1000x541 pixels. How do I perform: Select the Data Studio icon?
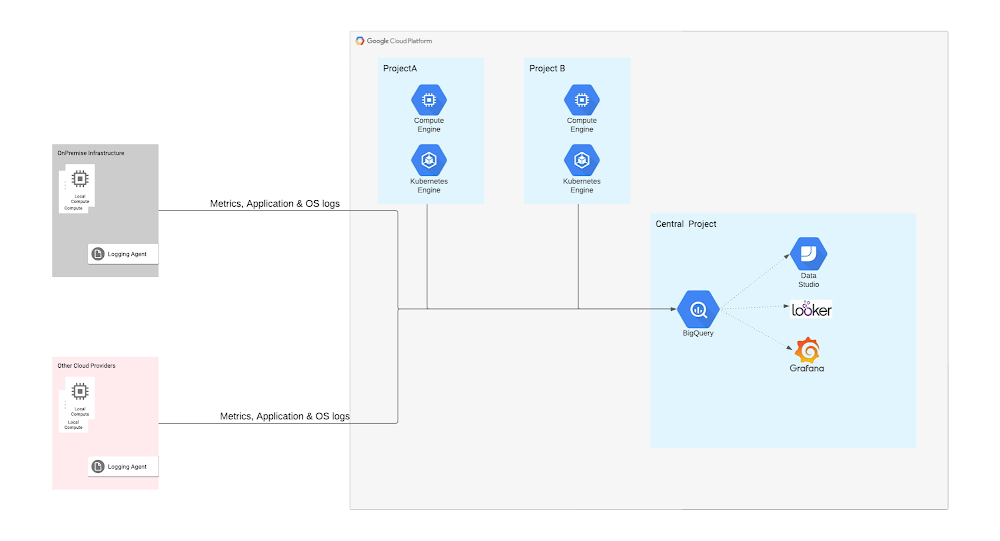[x=809, y=254]
